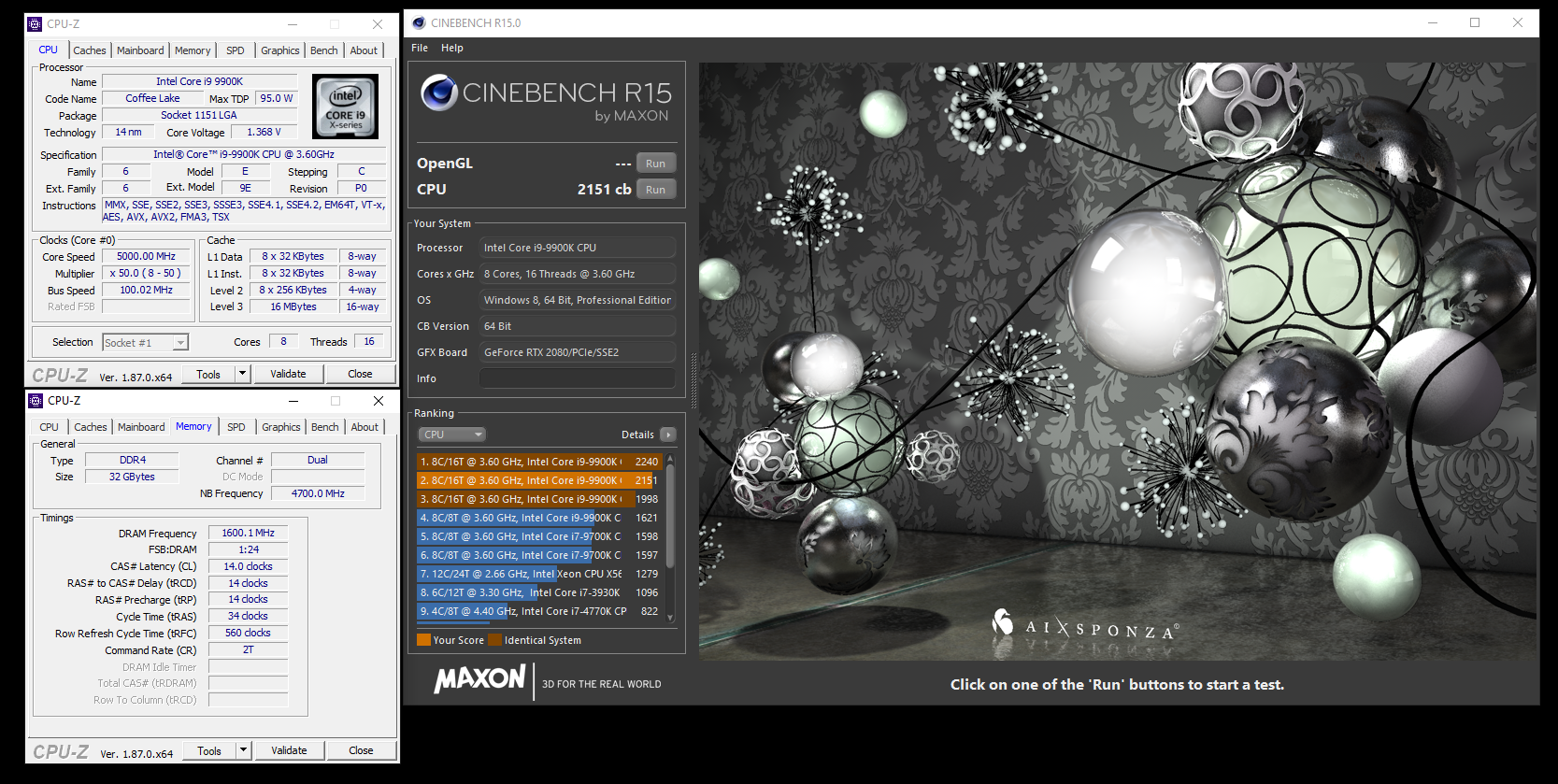Click Close button in Memory CPU-Z window
Image resolution: width=1558 pixels, height=784 pixels.
(361, 750)
